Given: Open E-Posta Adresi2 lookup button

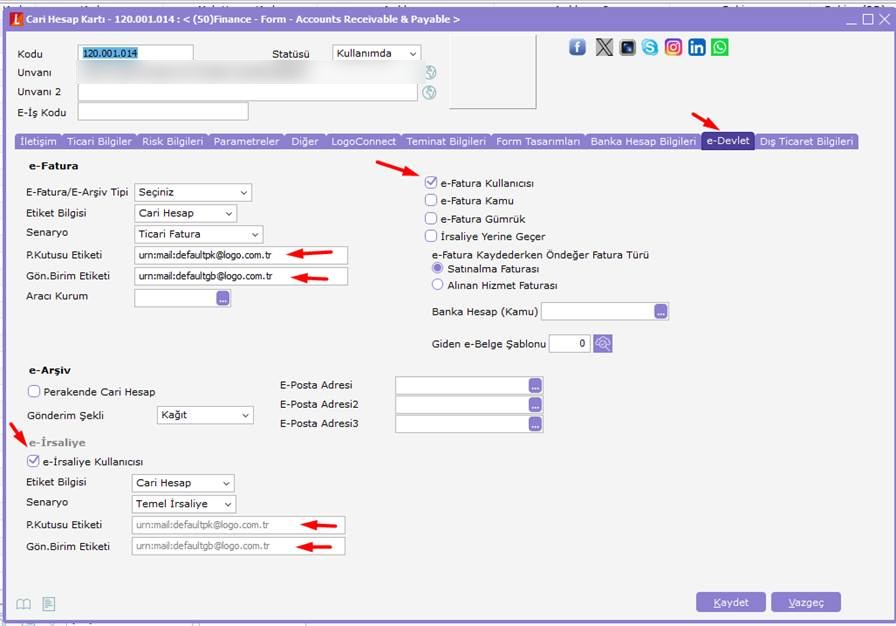Looking at the screenshot, I should point(535,405).
